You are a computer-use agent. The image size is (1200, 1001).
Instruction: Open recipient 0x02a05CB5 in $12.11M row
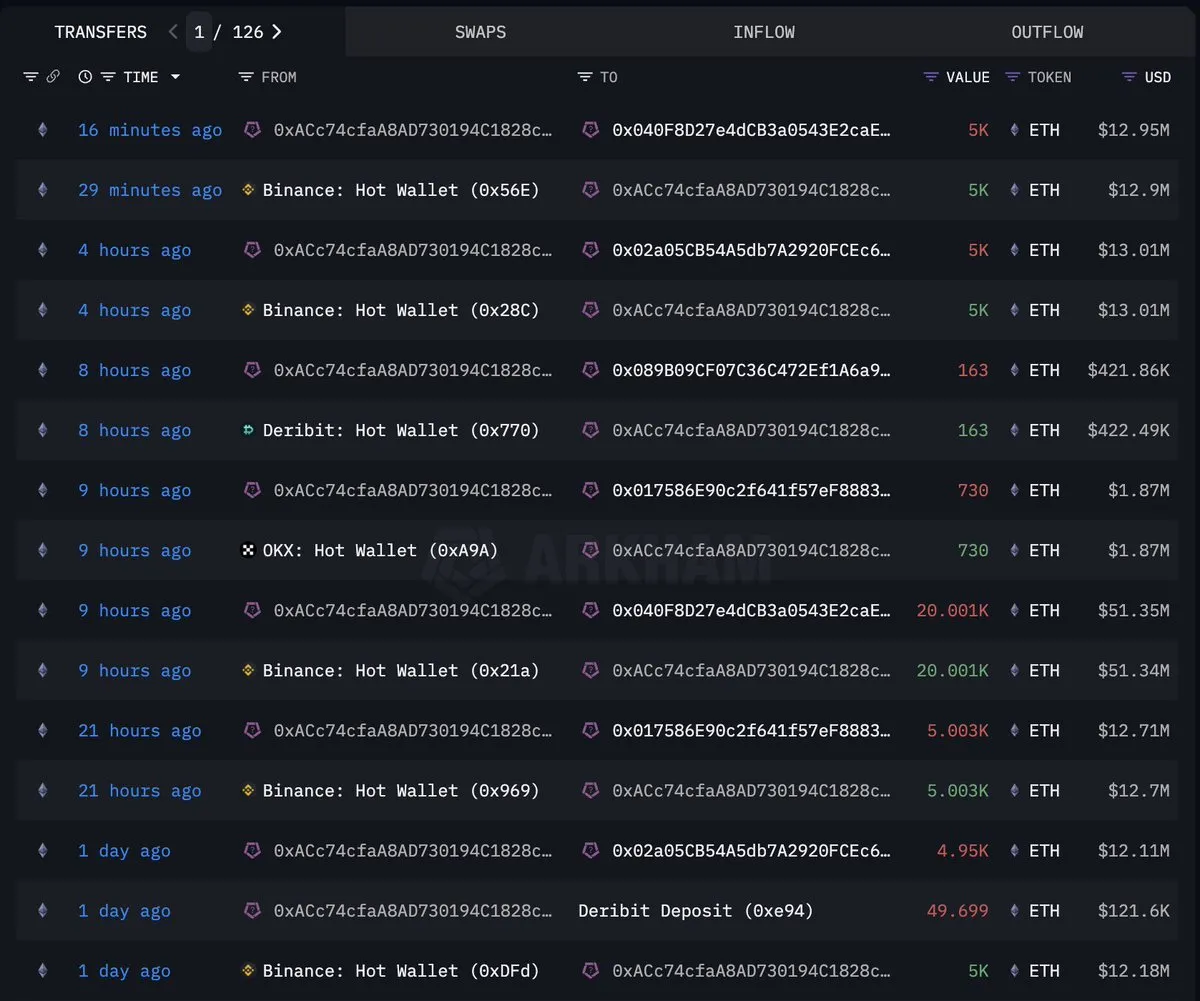coord(751,850)
